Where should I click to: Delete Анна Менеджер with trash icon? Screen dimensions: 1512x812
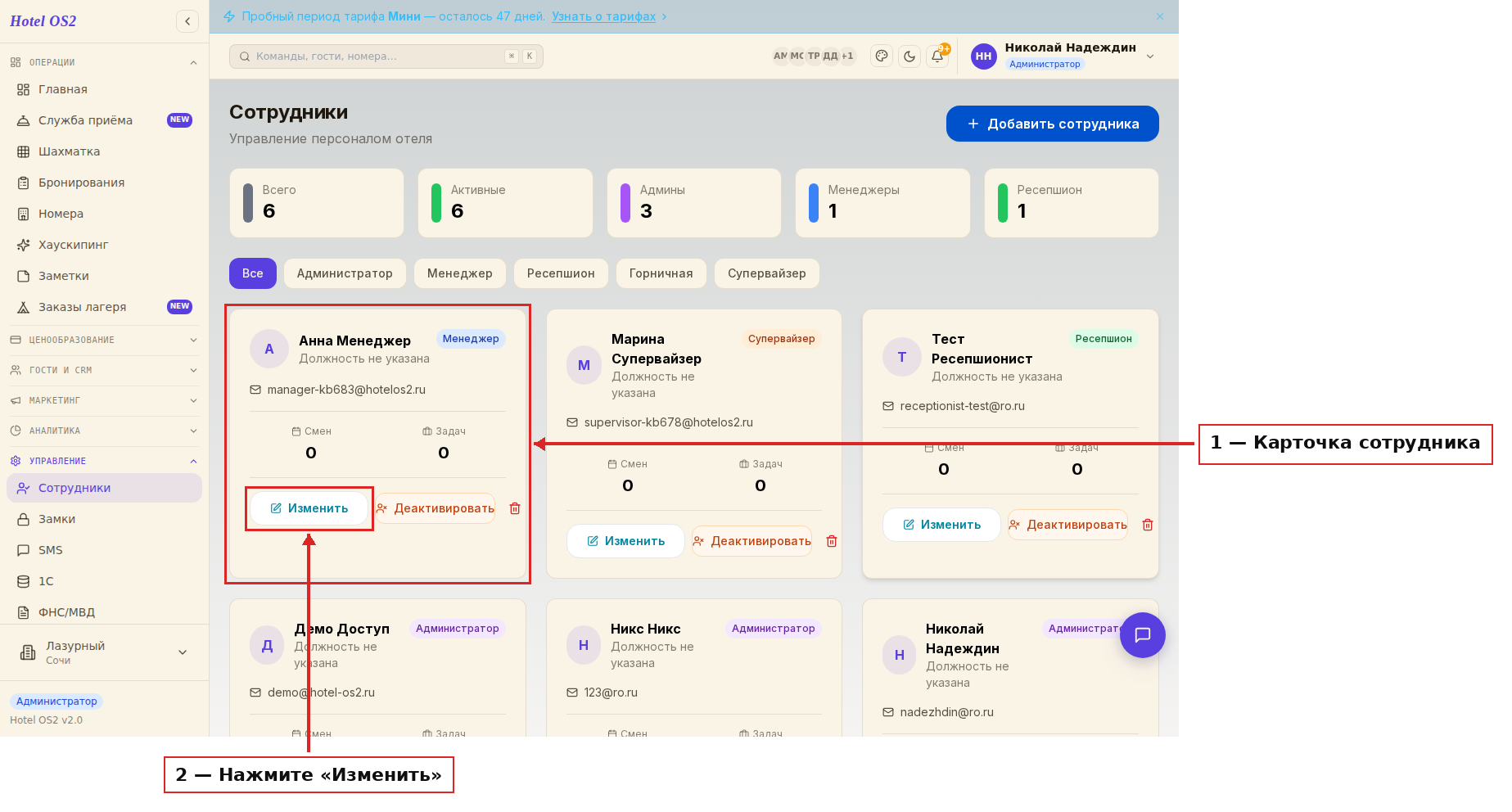pyautogui.click(x=515, y=508)
